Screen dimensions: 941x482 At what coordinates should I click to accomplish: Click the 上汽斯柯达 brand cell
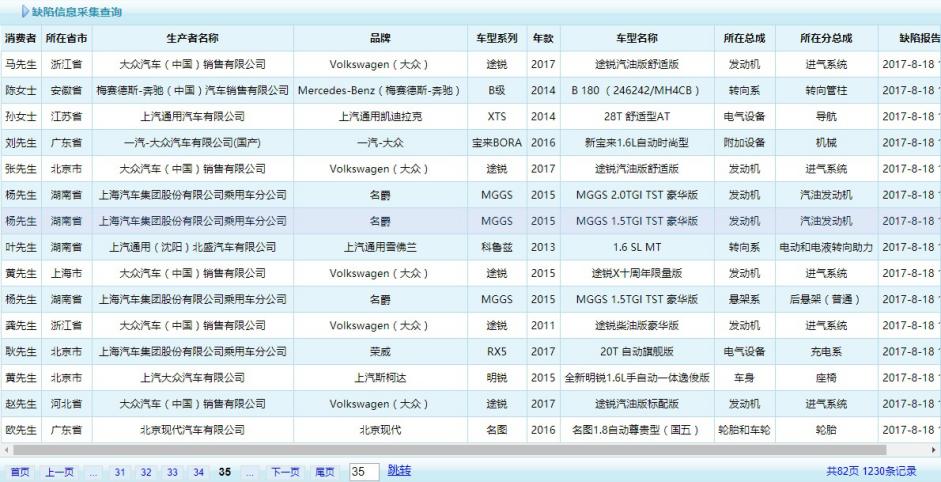pyautogui.click(x=380, y=378)
